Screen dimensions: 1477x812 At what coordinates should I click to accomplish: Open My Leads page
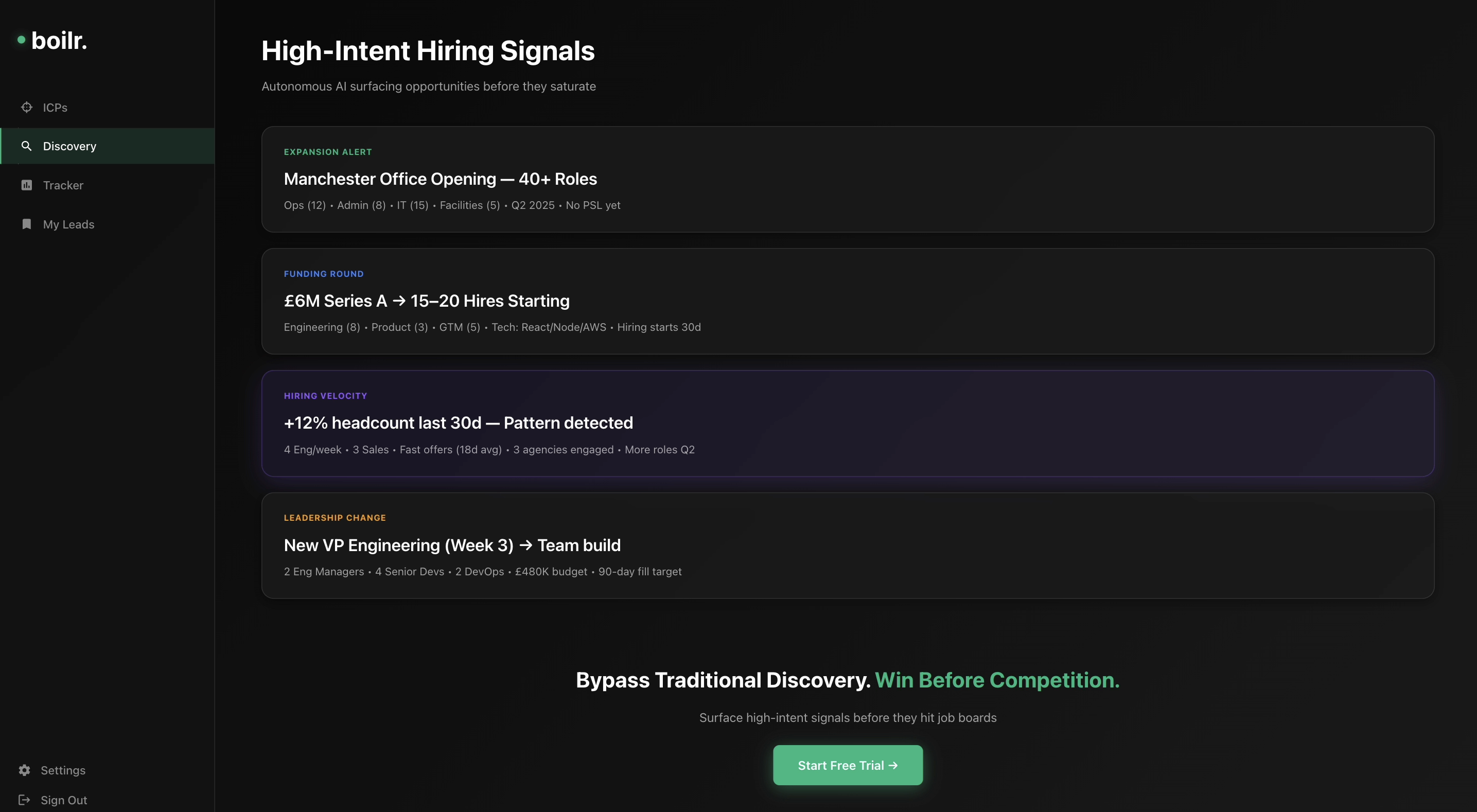[69, 224]
